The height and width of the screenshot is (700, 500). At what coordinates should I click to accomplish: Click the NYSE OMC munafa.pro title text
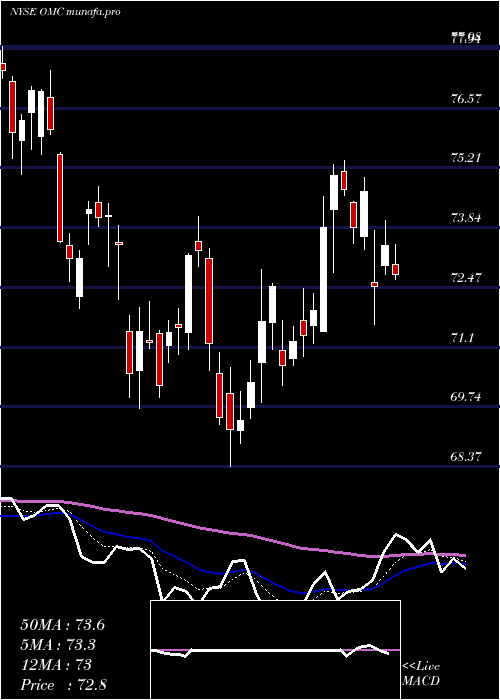click(65, 12)
